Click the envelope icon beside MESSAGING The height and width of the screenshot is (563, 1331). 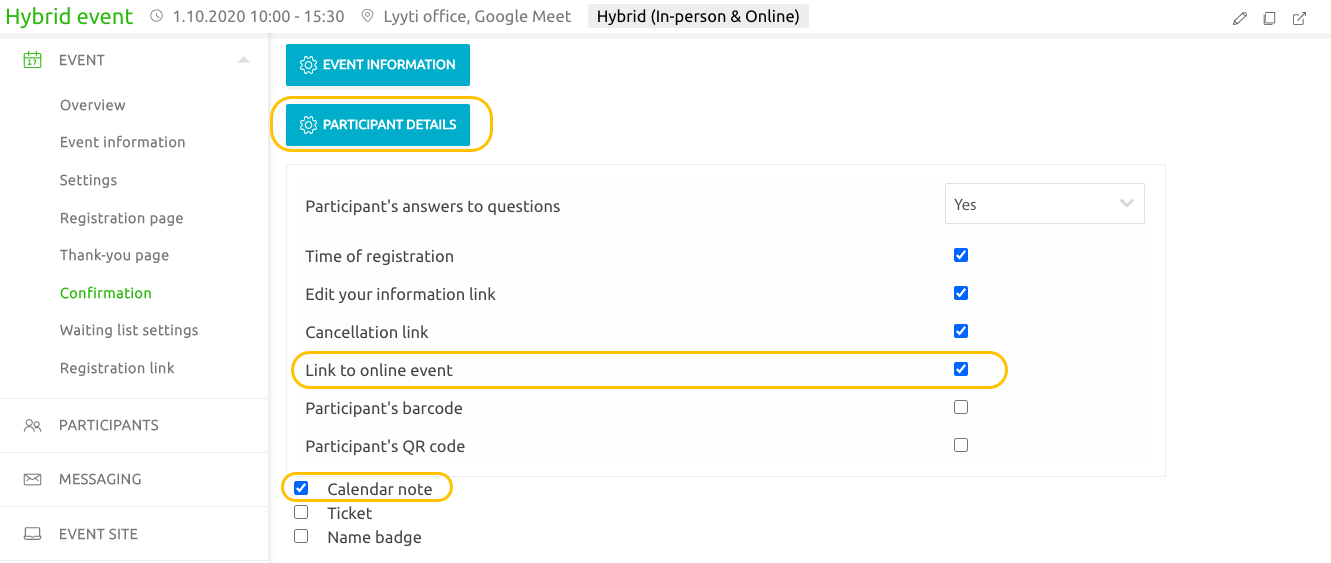(x=33, y=479)
